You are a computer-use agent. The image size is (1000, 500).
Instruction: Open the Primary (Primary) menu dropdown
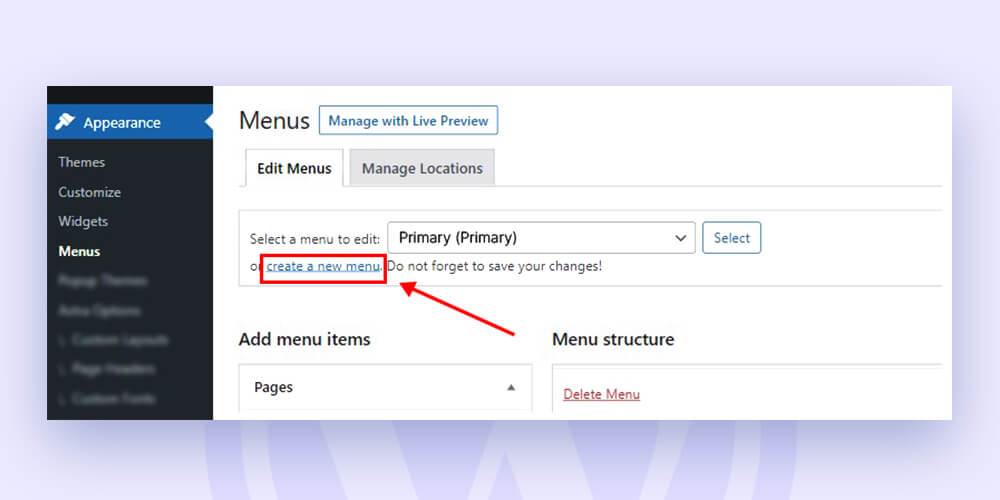[541, 238]
